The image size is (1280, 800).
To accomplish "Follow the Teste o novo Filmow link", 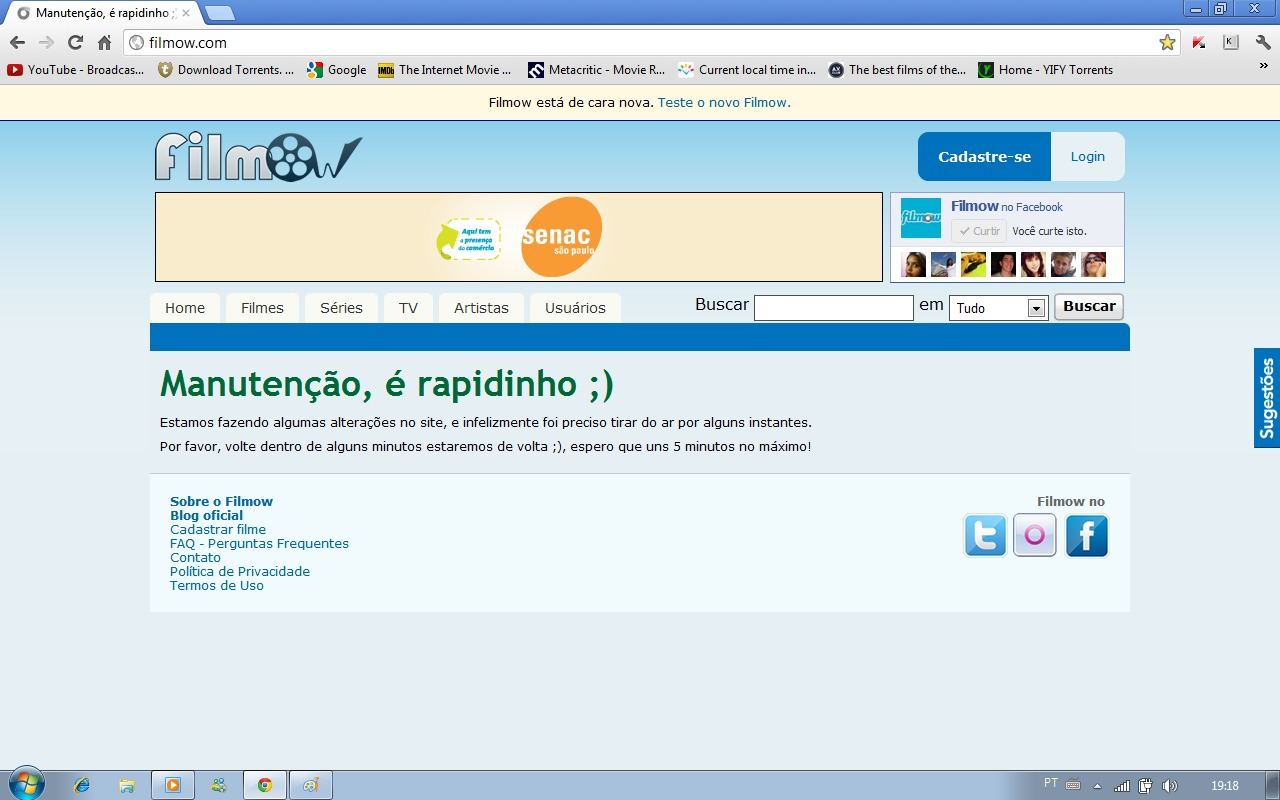I will 724,102.
